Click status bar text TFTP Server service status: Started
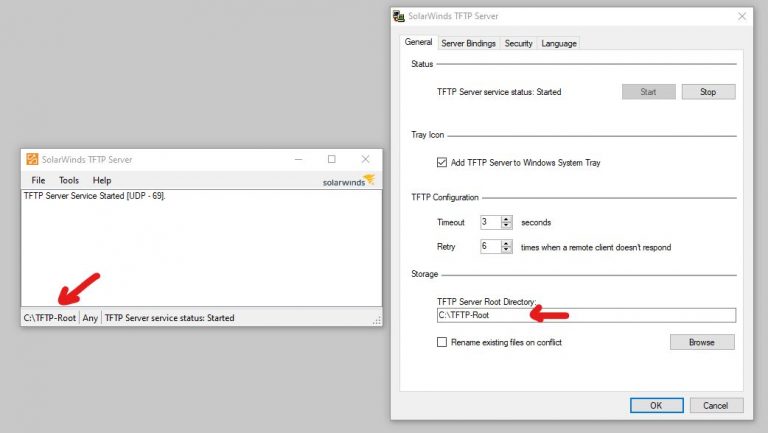 [169, 318]
